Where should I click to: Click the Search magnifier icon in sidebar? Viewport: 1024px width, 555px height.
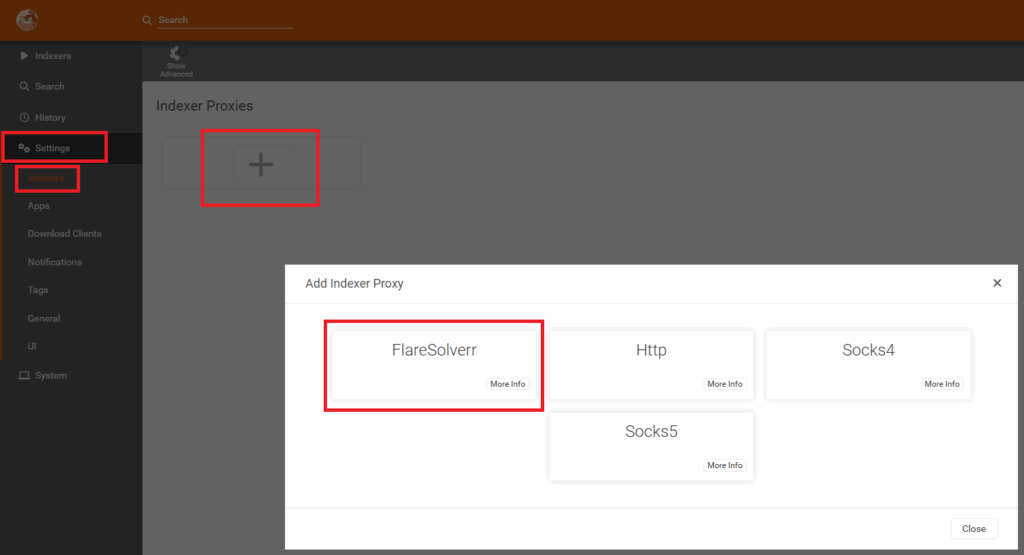24,86
